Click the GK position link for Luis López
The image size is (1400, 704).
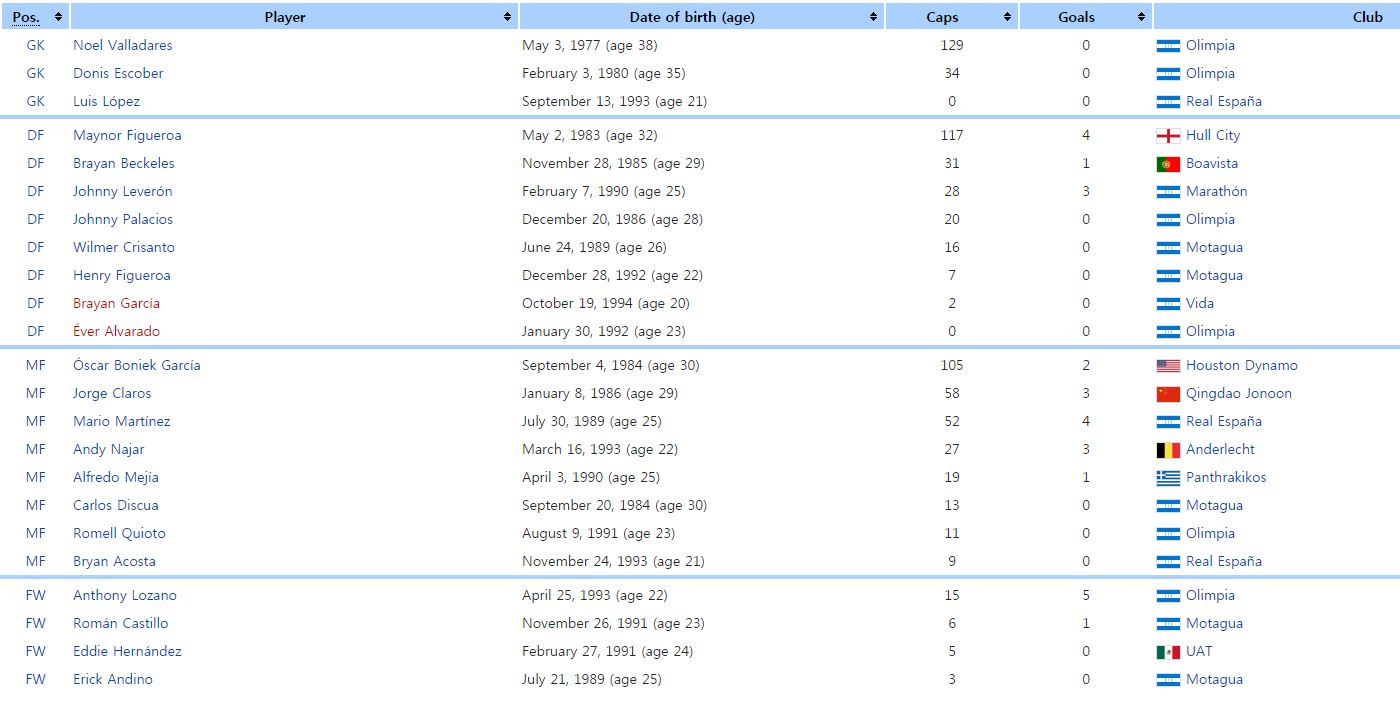click(x=36, y=101)
